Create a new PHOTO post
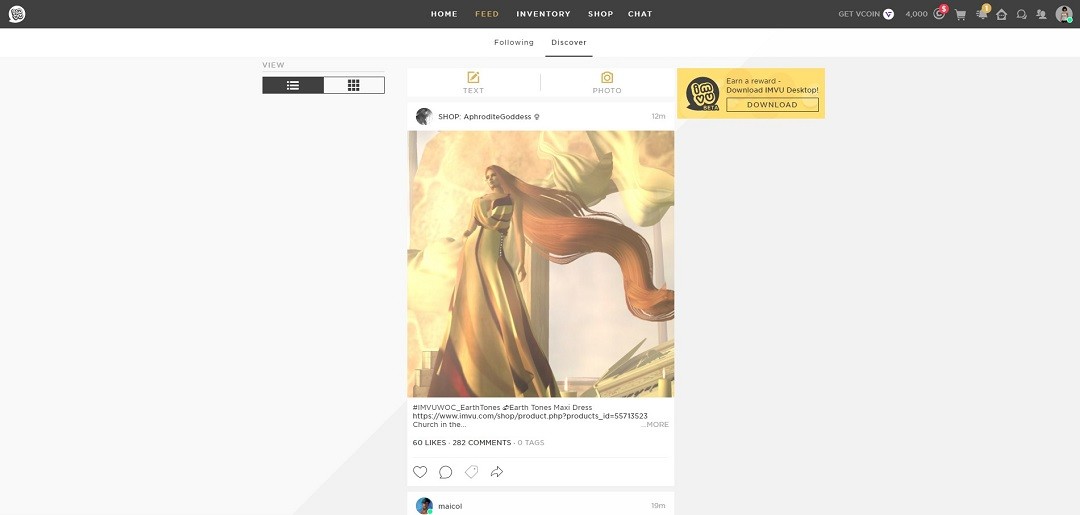The width and height of the screenshot is (1080, 515). pyautogui.click(x=607, y=83)
